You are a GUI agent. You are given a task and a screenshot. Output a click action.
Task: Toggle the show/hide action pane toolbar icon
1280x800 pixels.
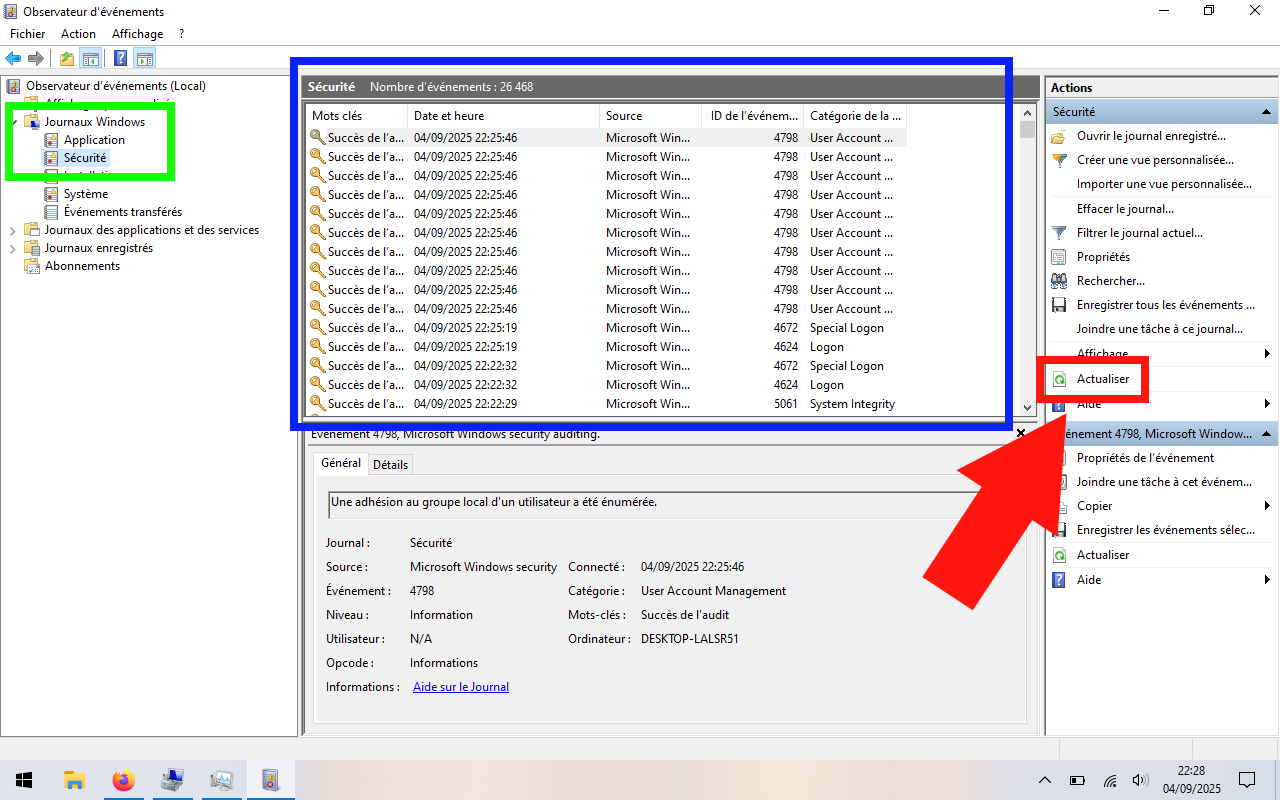[145, 58]
